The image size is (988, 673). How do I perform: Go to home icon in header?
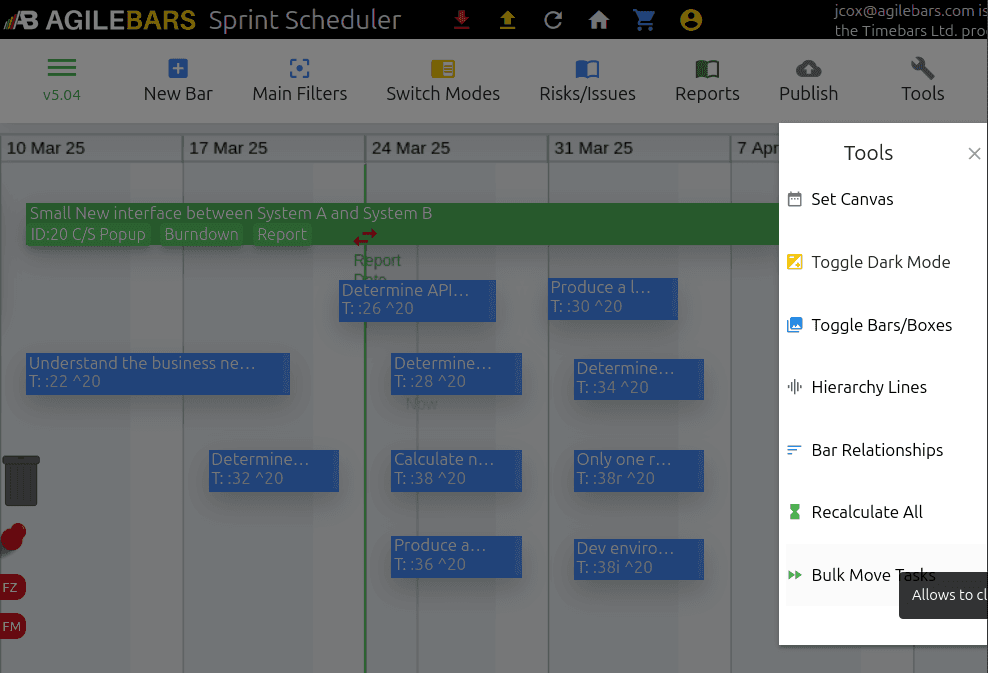[x=599, y=20]
